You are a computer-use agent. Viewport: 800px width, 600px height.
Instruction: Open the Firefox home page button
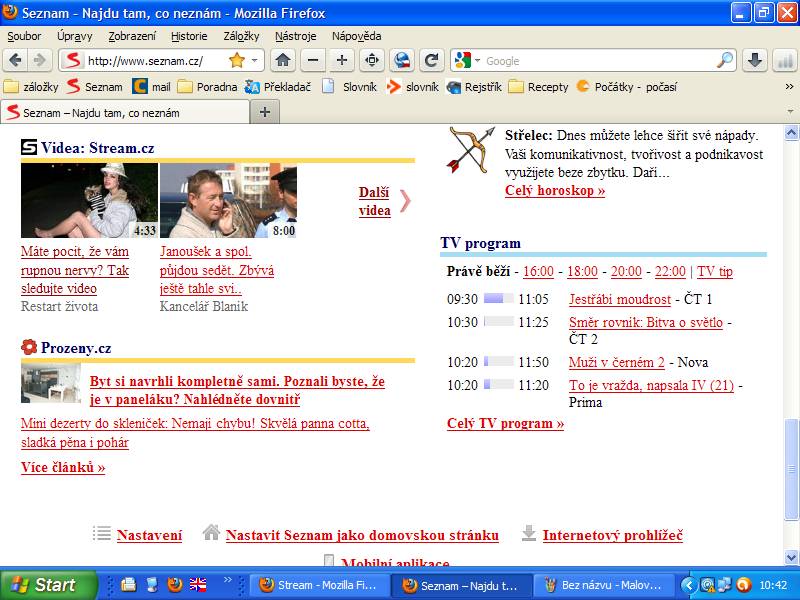[x=283, y=61]
